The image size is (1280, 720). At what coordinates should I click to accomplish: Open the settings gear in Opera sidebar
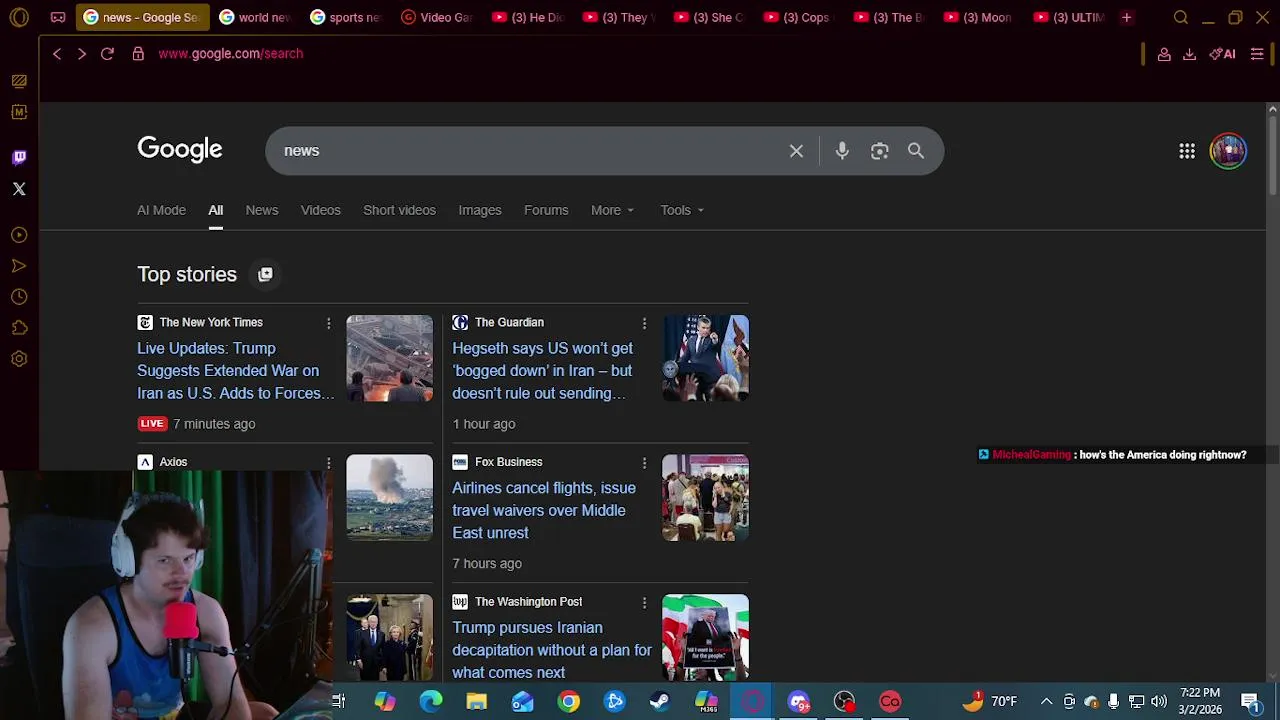point(19,359)
